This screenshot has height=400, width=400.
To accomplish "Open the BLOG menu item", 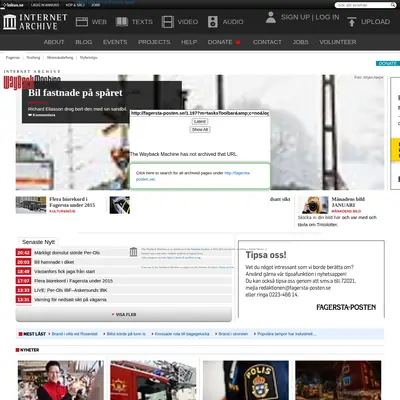I will point(84,42).
